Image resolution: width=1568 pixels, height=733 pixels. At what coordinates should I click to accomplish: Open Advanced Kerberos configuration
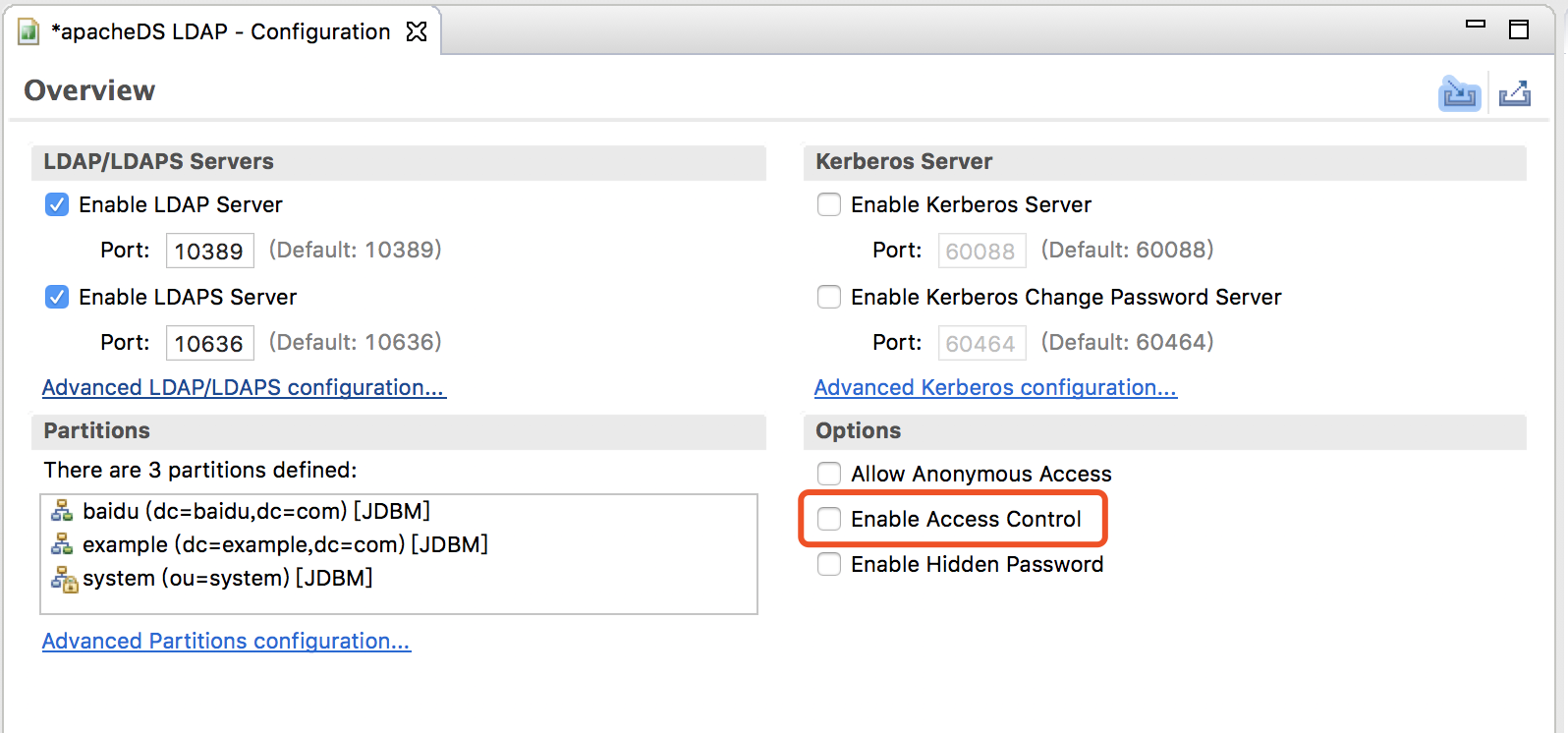pos(995,387)
